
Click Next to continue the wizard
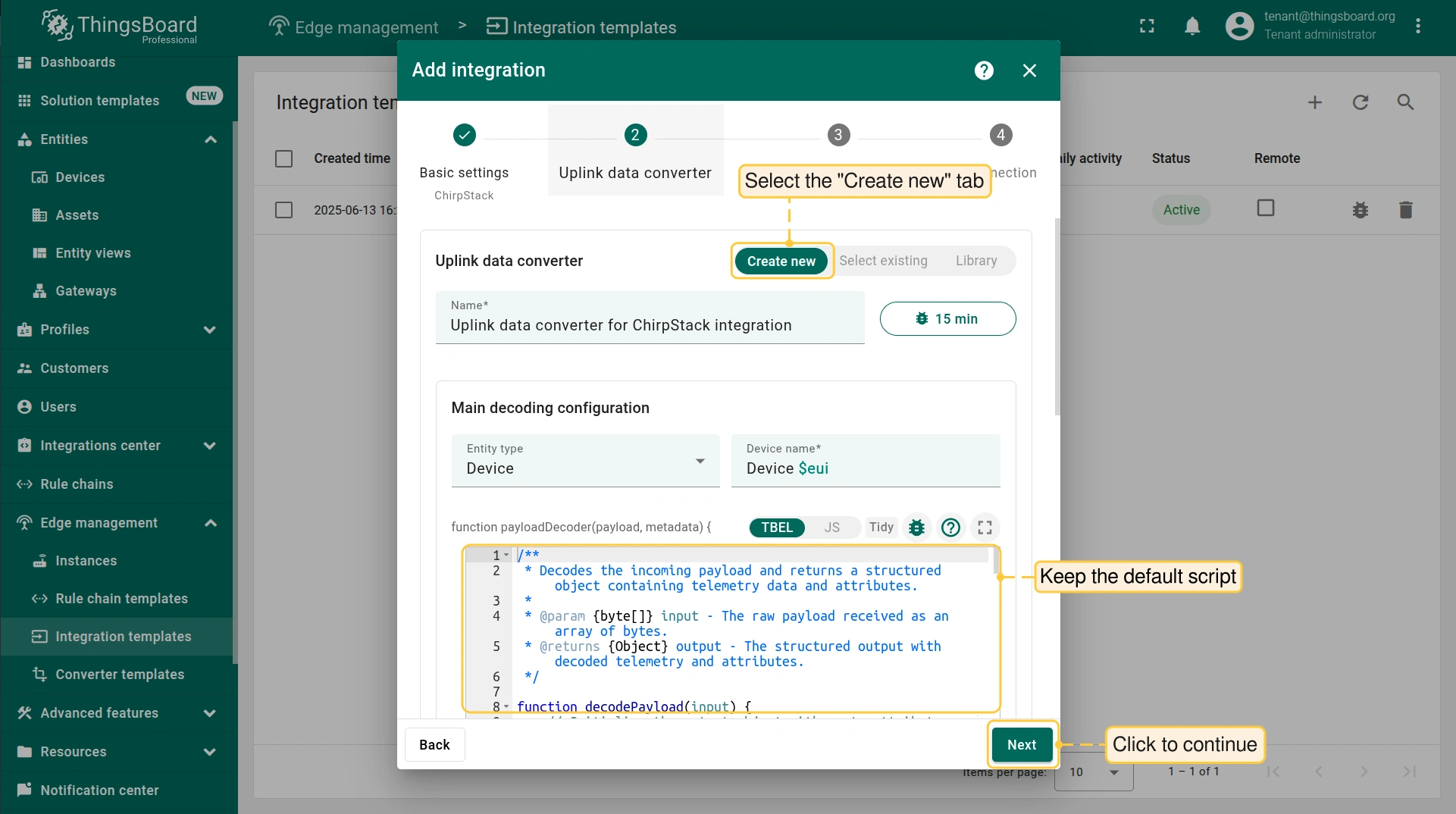(x=1021, y=745)
